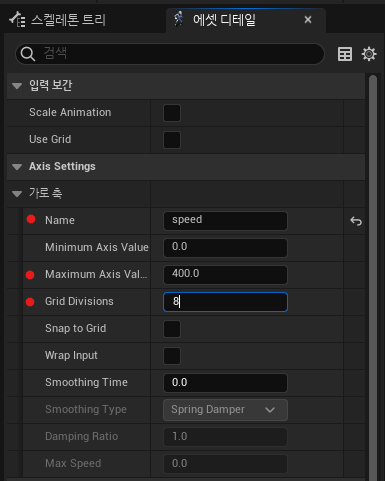Click the Name field containing speed
Screen dimensions: 385x481
point(225,221)
